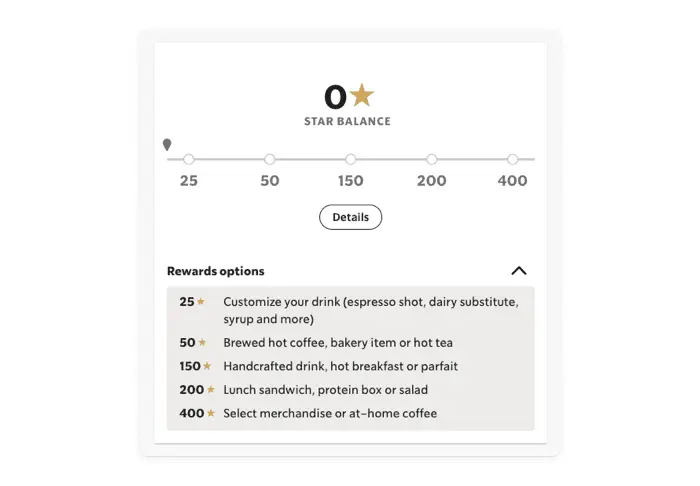
Task: Click Lunch sandwich reward row
Action: 325,390
